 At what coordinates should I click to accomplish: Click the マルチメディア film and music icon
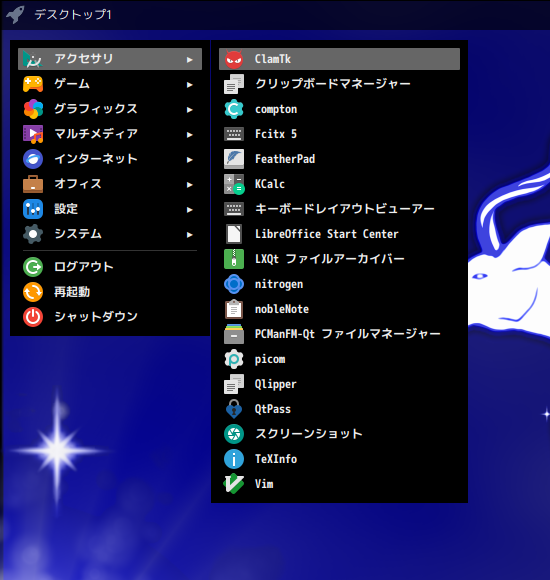pyautogui.click(x=33, y=134)
